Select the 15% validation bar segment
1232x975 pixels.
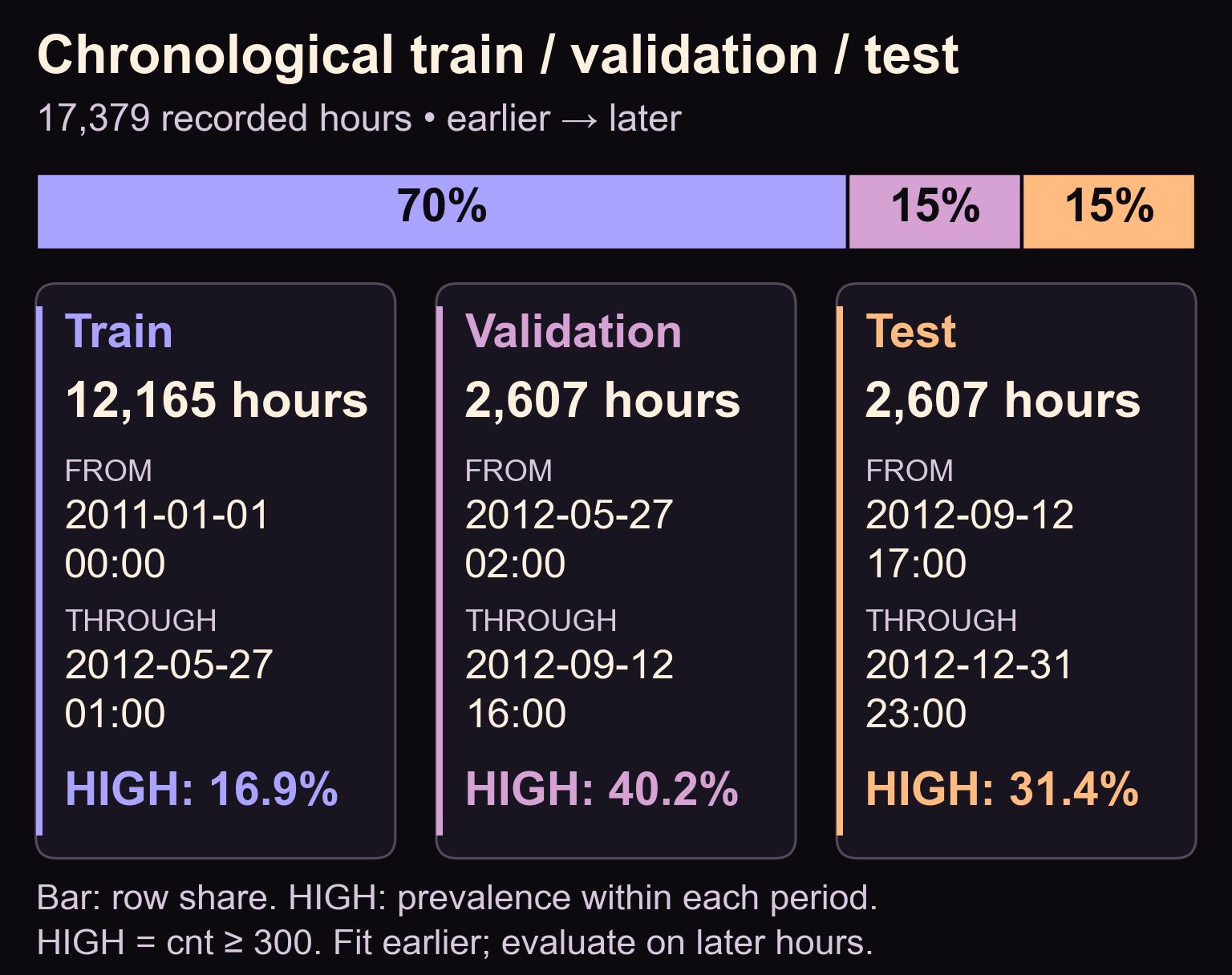coord(934,212)
